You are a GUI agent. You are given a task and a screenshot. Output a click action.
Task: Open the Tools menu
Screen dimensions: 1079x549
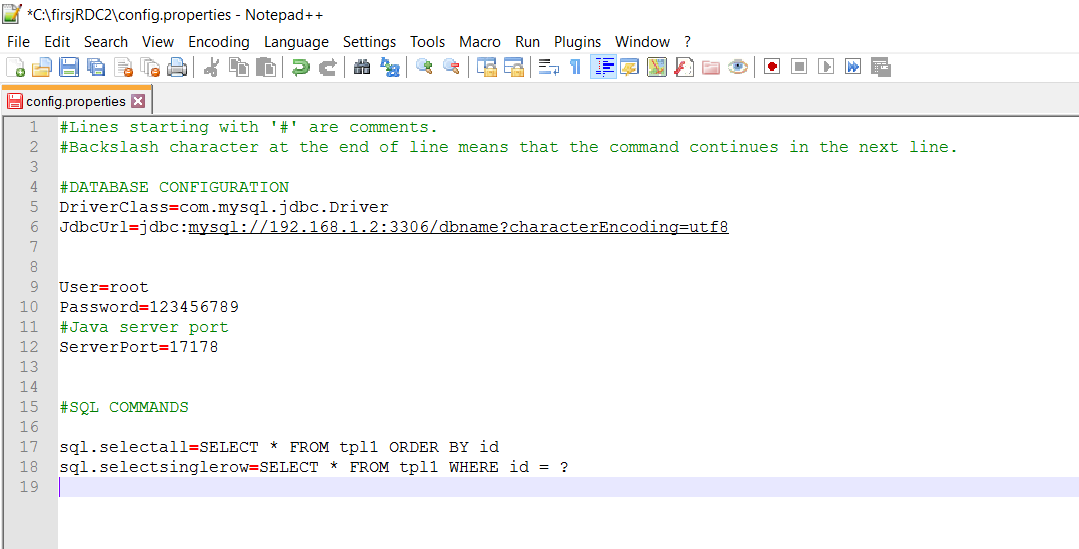pos(427,42)
